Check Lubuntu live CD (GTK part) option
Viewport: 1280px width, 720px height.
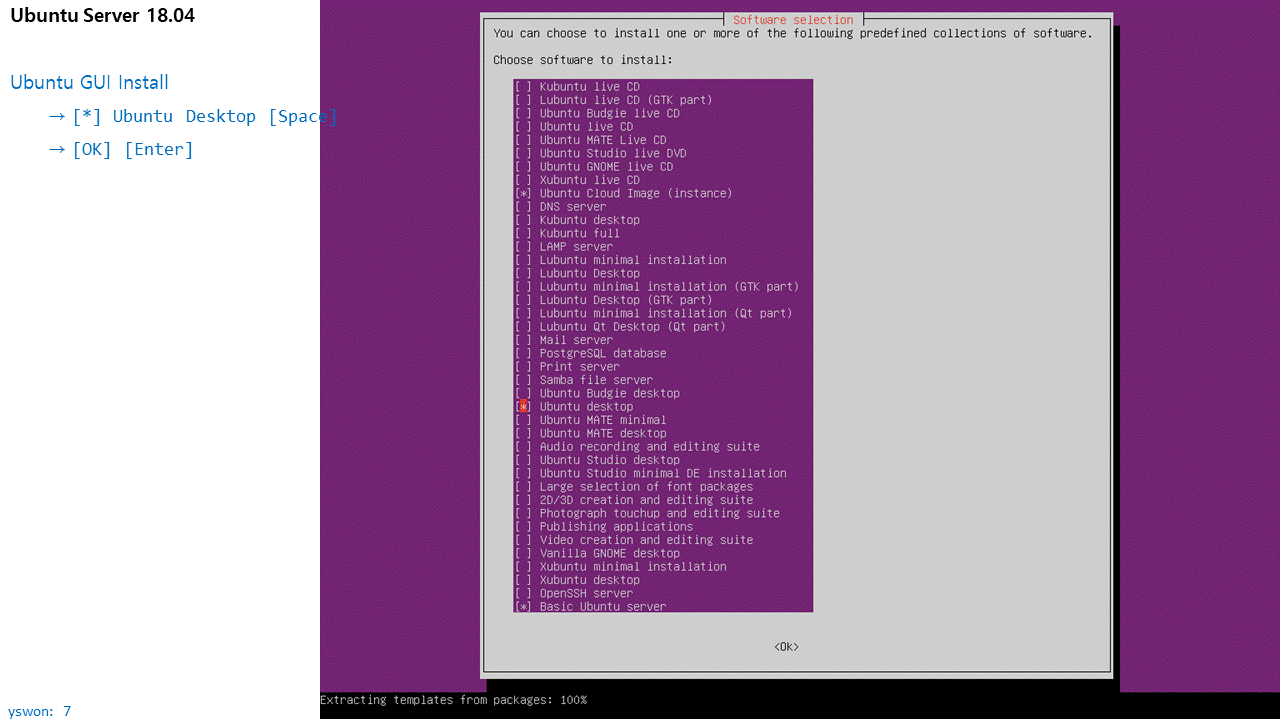[x=523, y=100]
